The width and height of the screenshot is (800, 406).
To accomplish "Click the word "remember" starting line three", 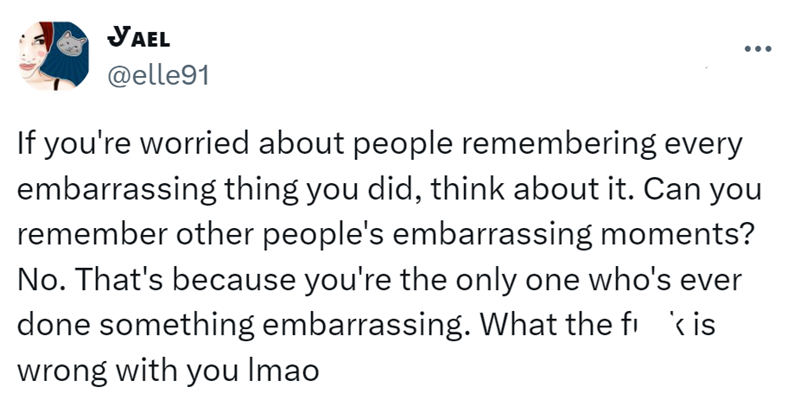I will (x=92, y=235).
